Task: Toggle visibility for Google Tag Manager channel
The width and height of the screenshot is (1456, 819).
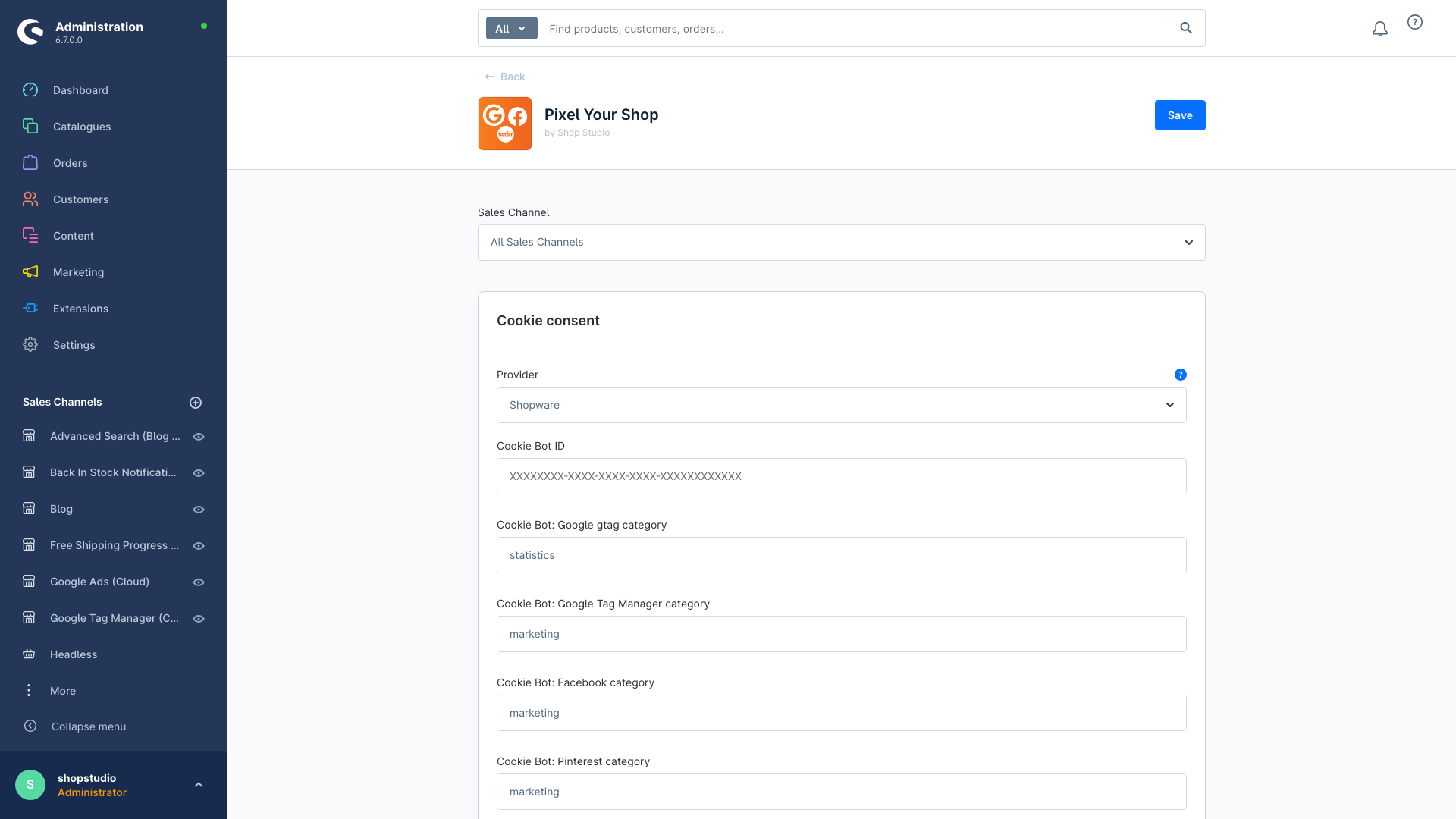Action: click(199, 619)
